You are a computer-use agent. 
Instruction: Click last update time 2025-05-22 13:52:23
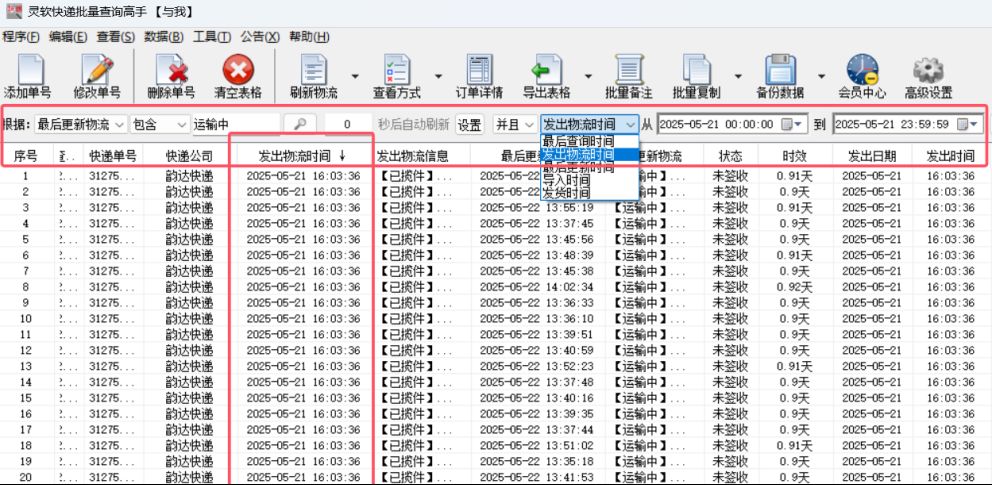click(536, 366)
